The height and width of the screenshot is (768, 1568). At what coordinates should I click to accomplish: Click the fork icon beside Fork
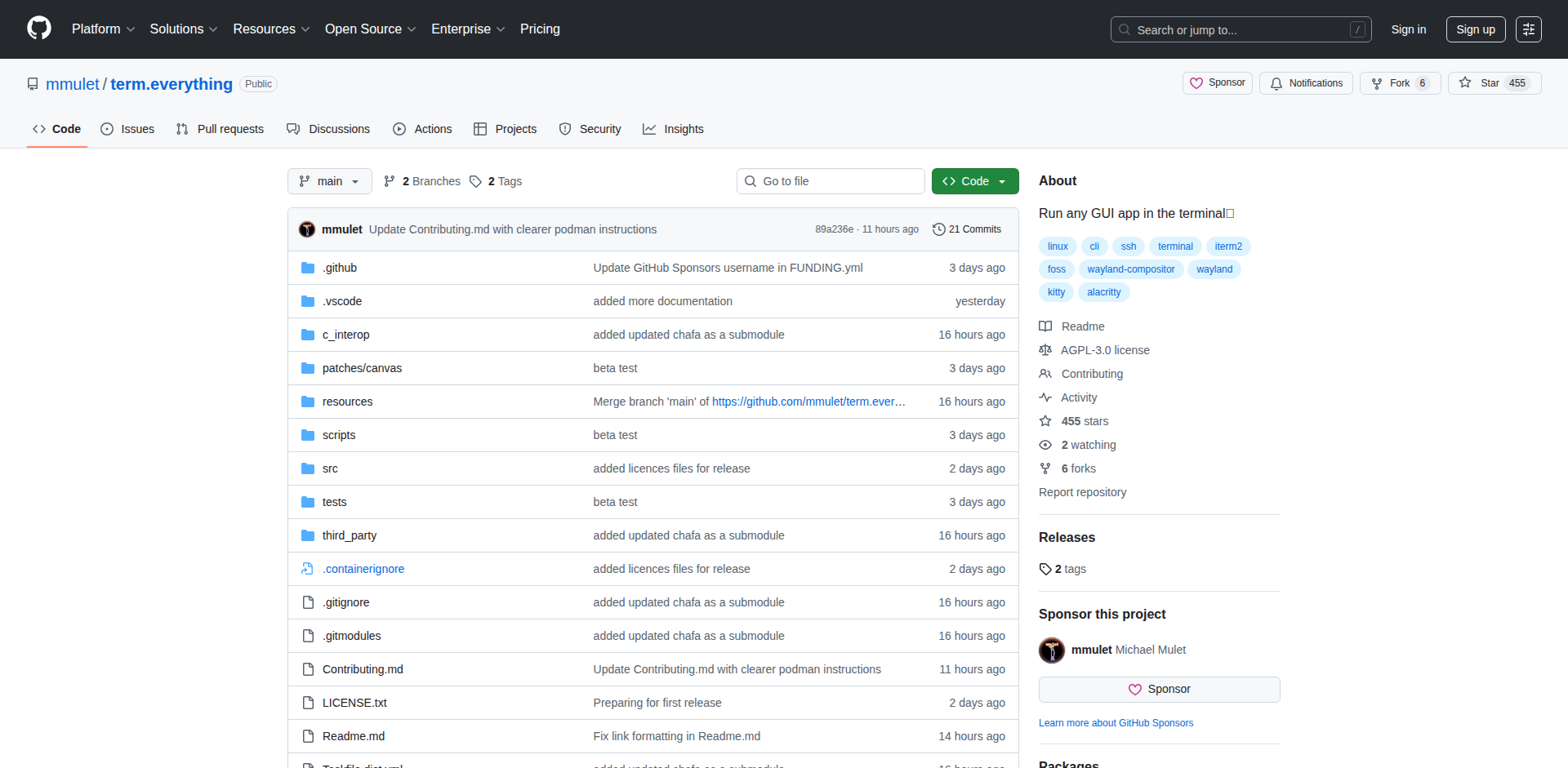coord(1377,83)
